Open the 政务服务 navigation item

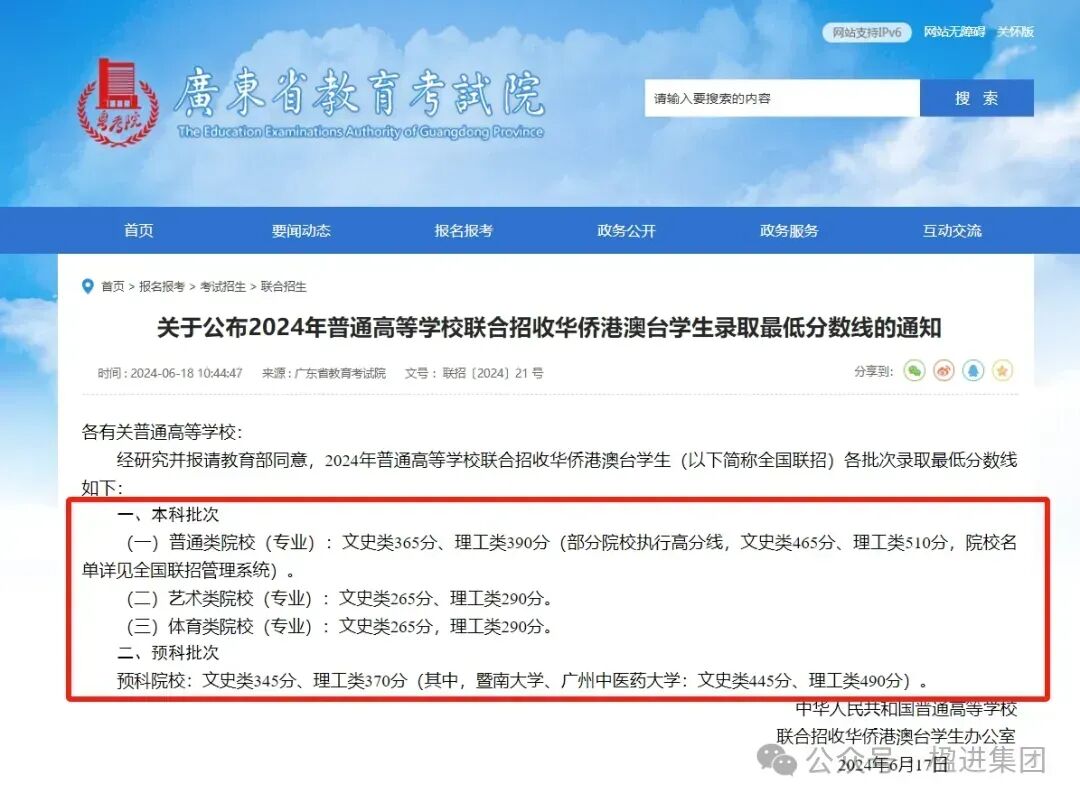point(789,231)
